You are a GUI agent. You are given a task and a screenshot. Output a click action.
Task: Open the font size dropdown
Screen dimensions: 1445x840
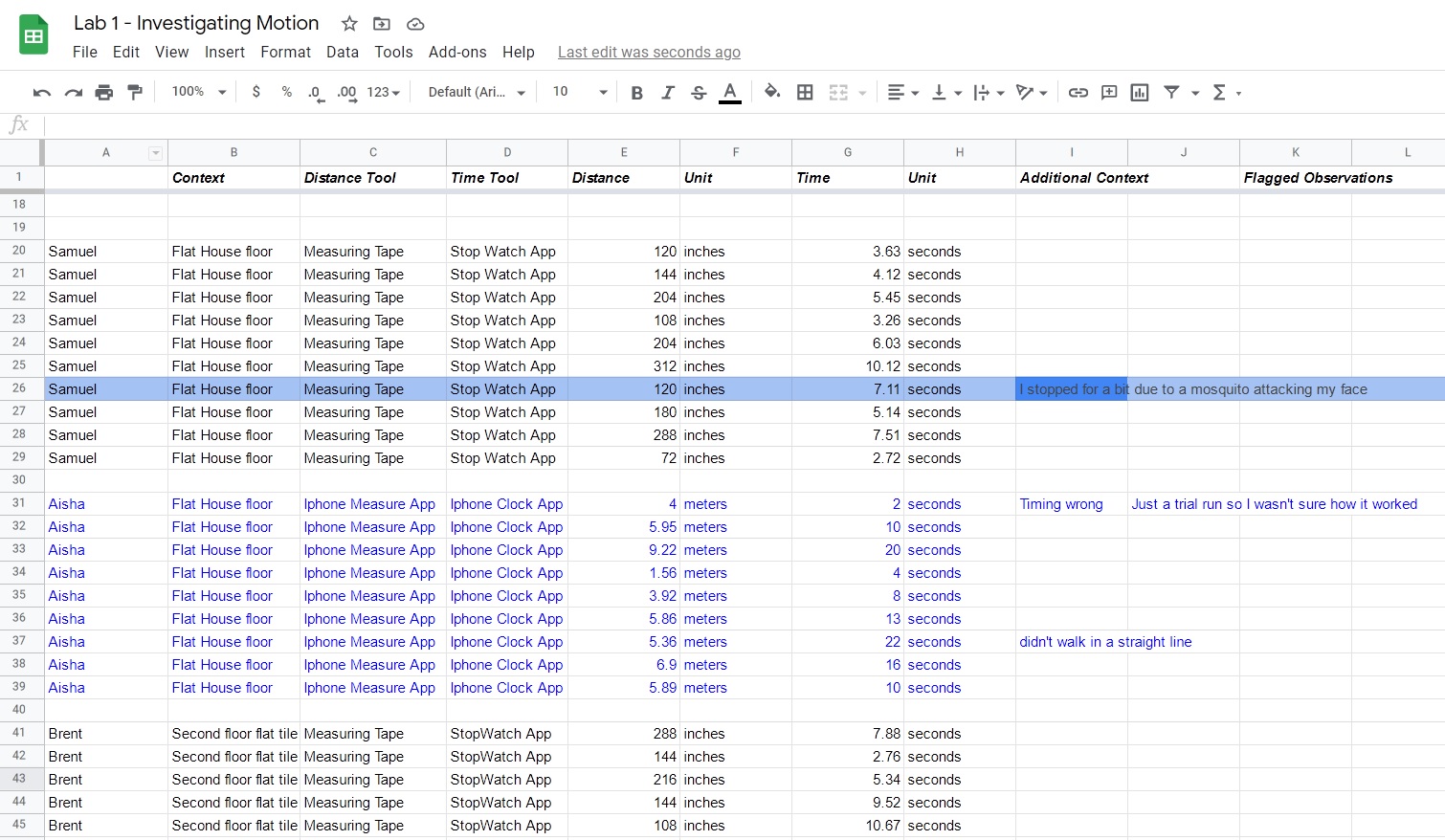579,92
